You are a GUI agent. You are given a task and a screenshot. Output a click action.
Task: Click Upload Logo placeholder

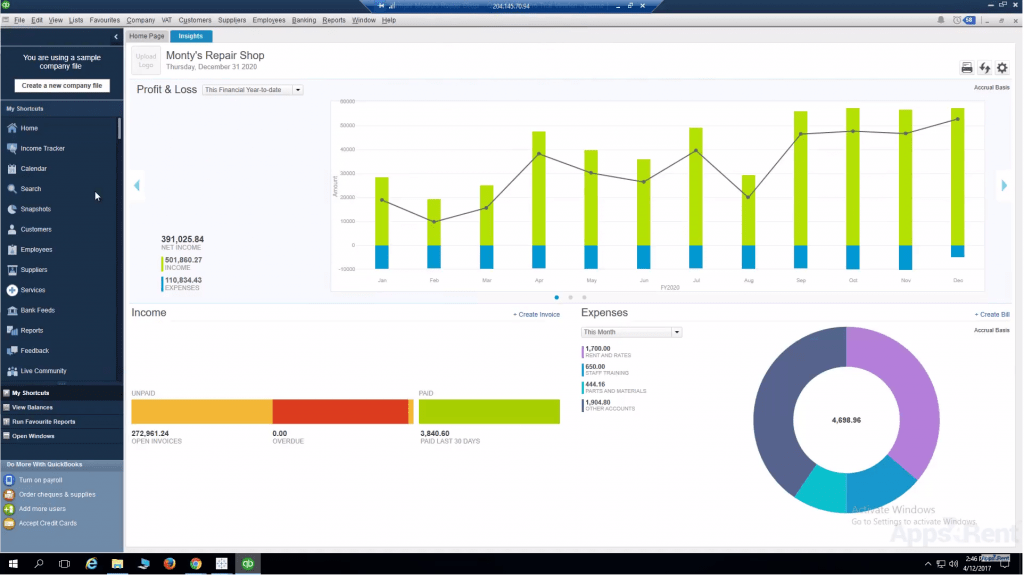[x=146, y=61]
